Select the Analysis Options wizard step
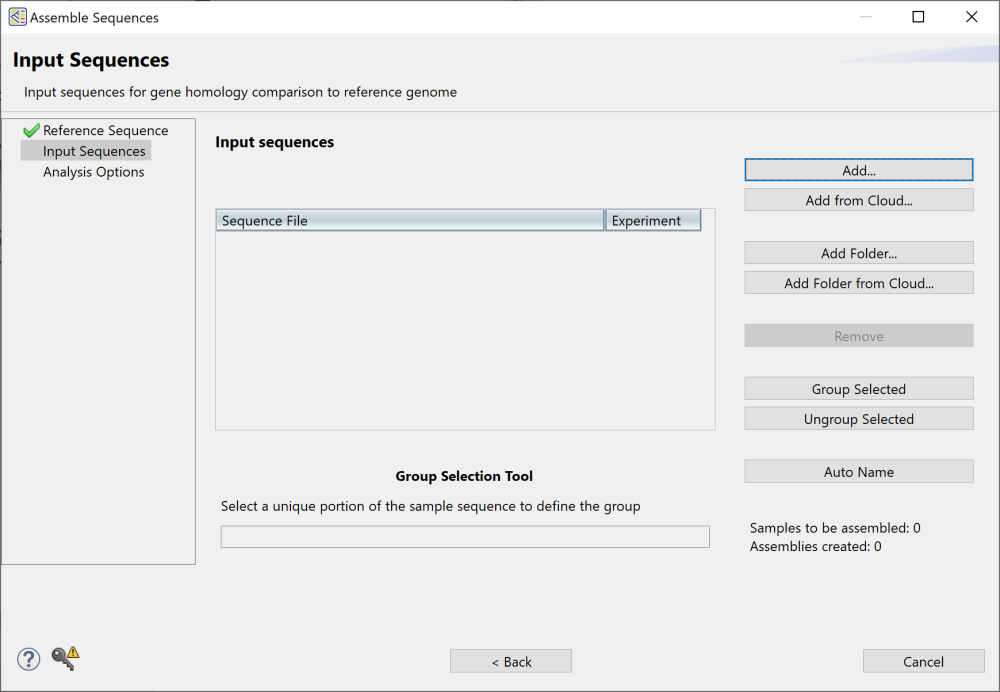 [93, 172]
